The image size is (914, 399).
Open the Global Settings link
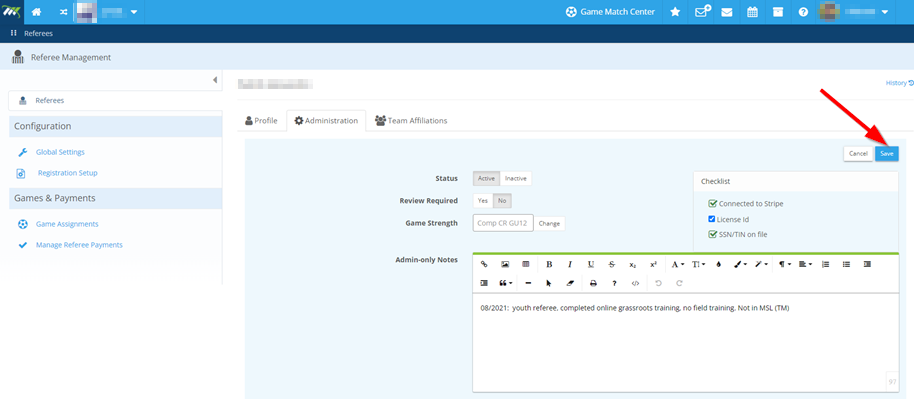click(x=60, y=152)
